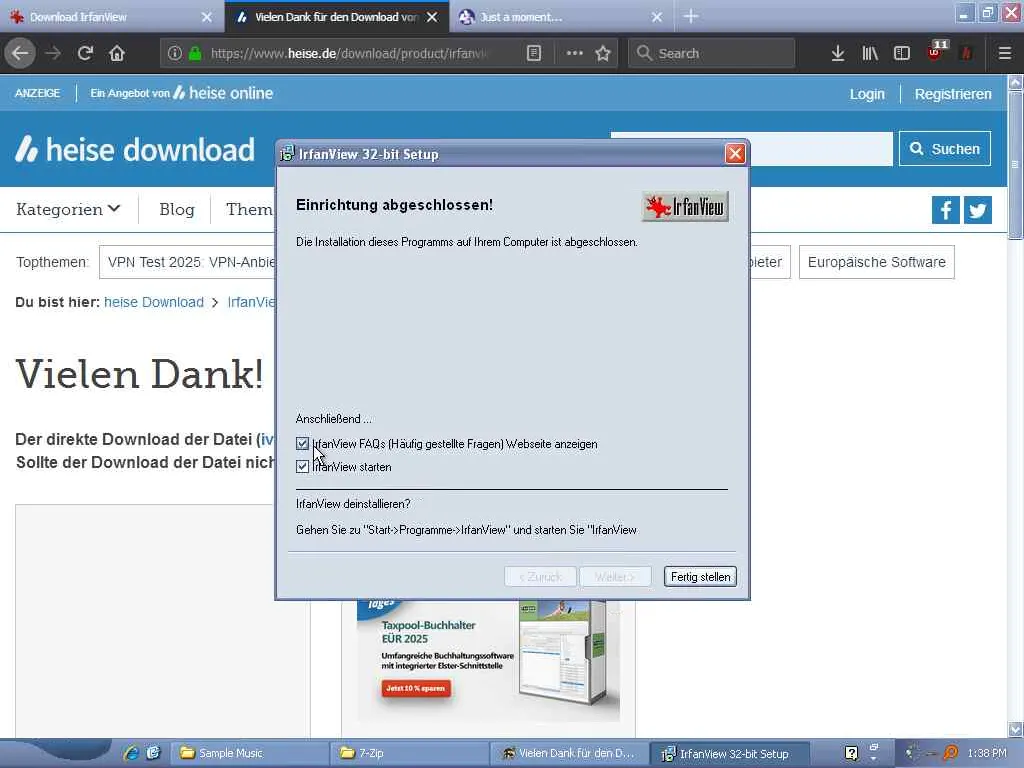Close the Just a moment tab

657,17
